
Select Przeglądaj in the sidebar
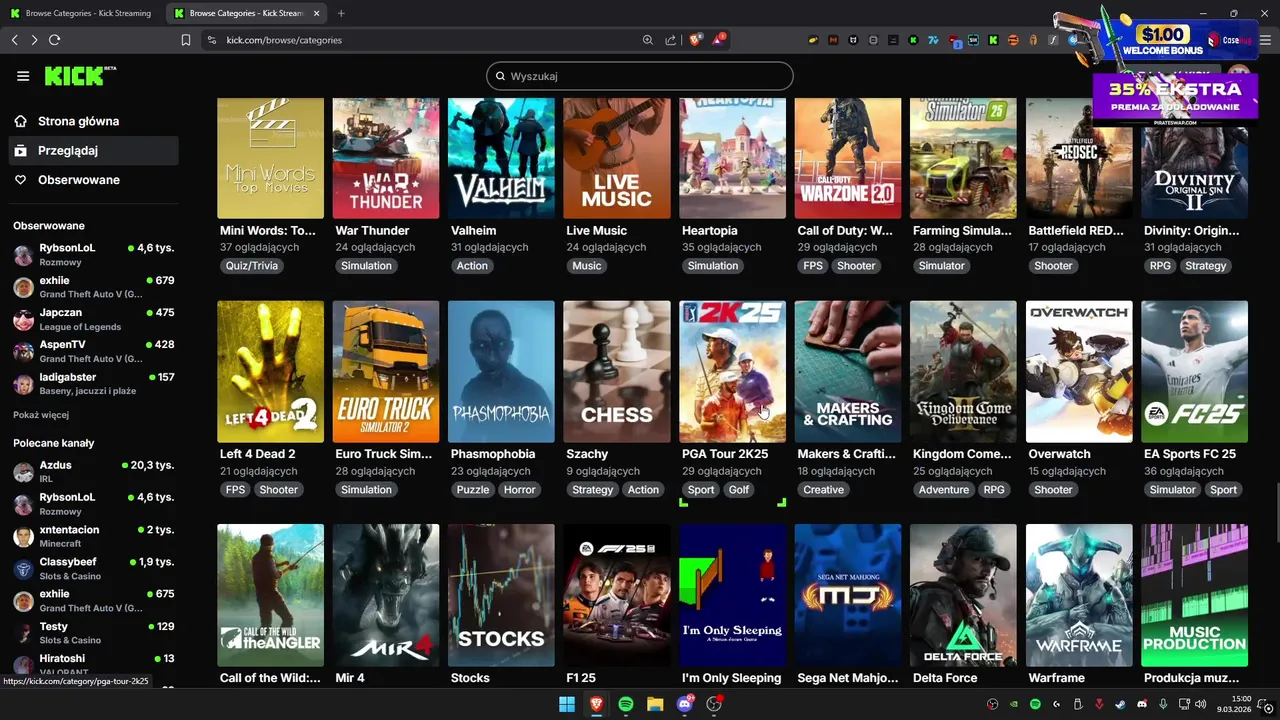[93, 150]
